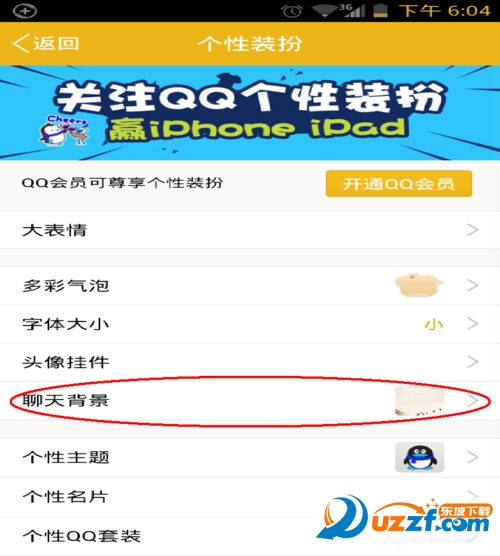Tap the back arrow icon in the header

point(21,44)
